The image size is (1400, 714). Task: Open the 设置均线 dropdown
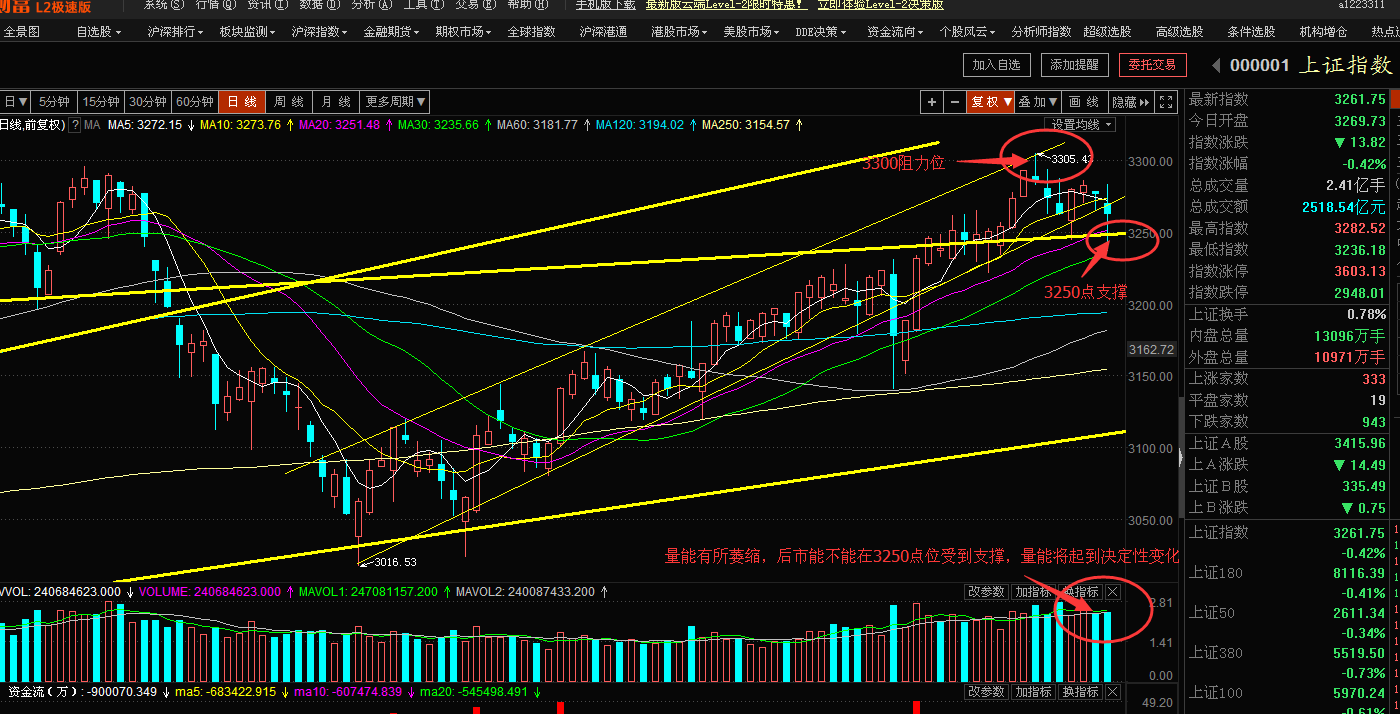click(1081, 125)
